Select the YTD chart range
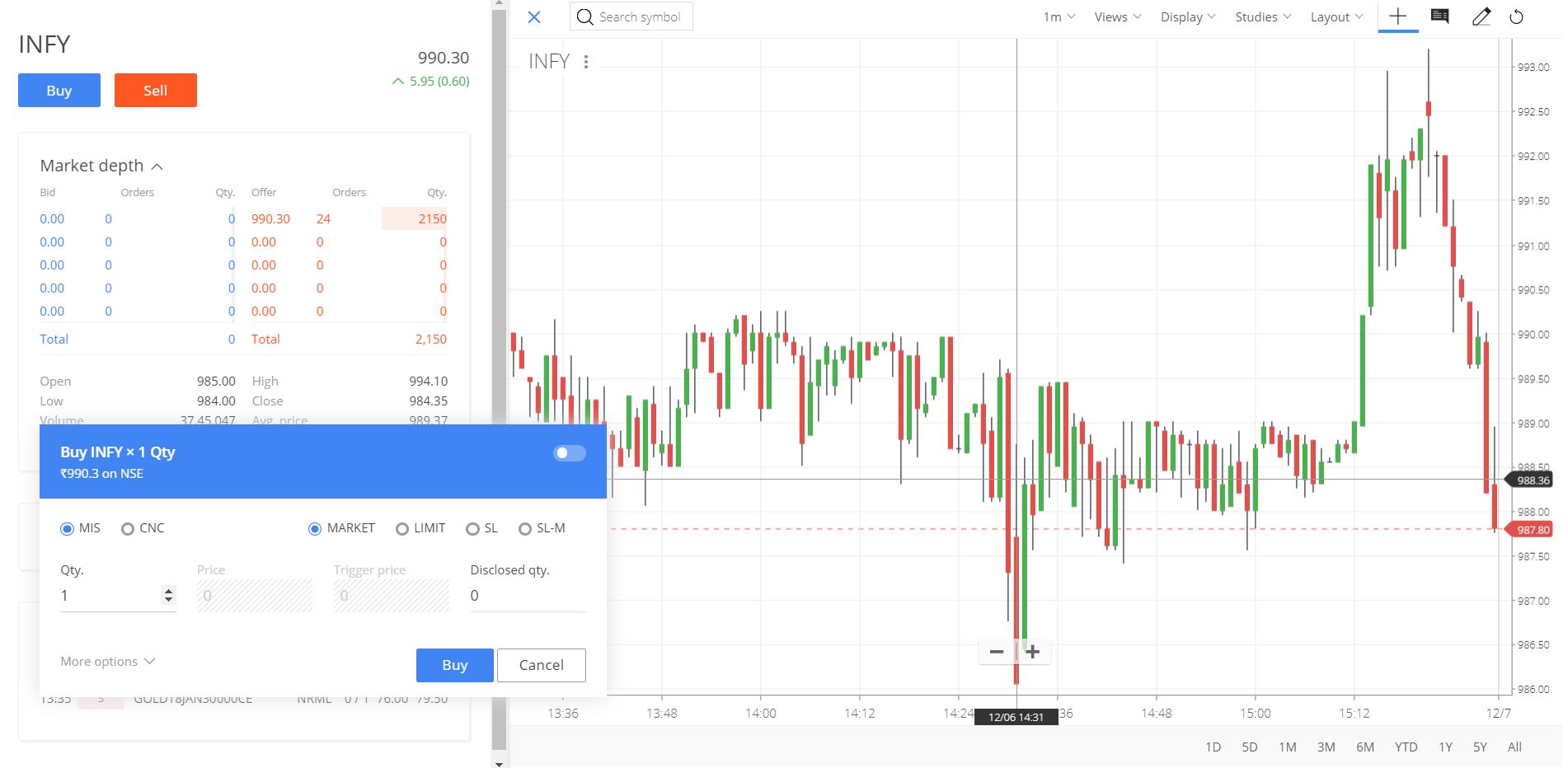 [x=1406, y=747]
